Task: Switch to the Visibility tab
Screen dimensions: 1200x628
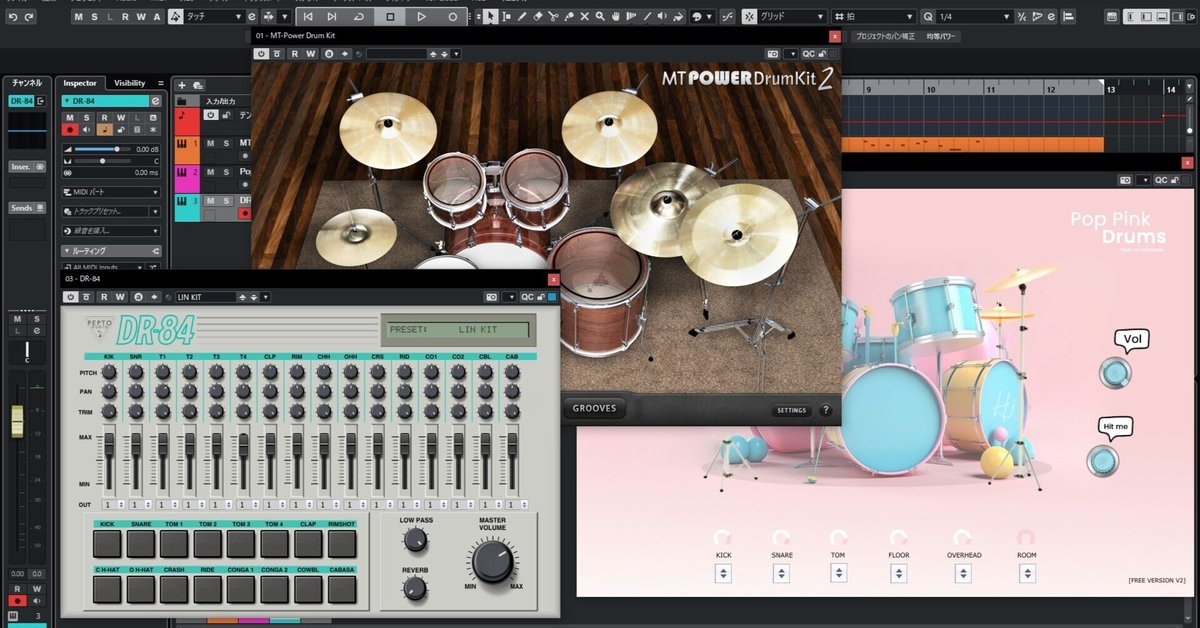Action: click(x=129, y=83)
